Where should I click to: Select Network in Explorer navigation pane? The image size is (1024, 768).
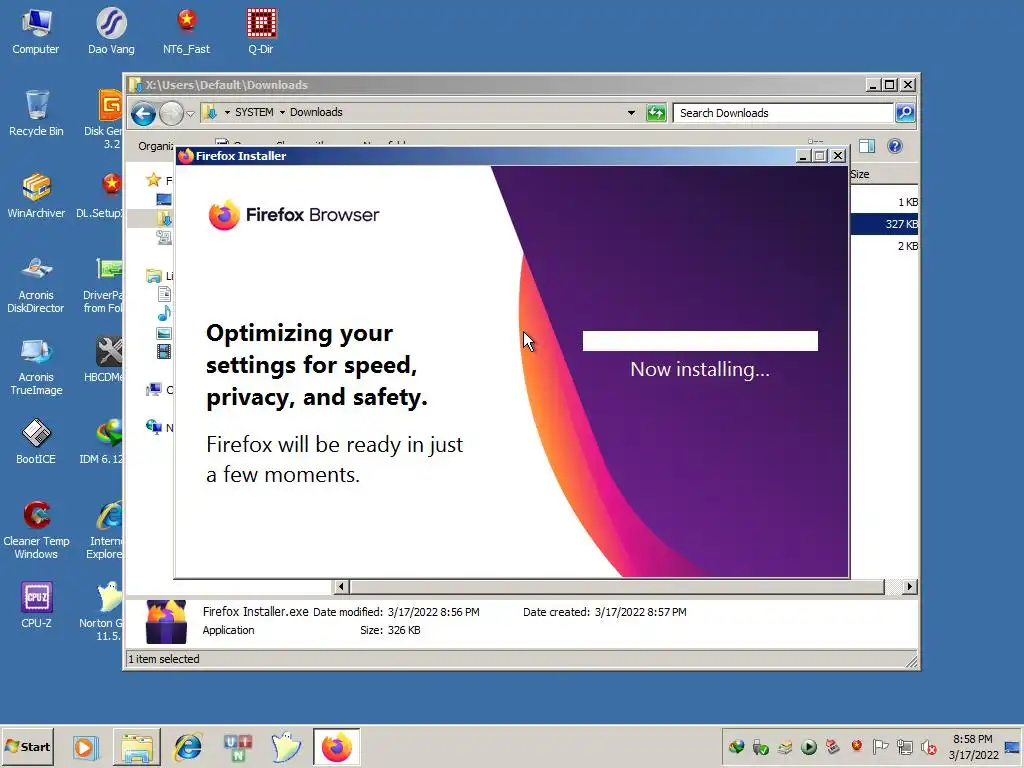click(154, 427)
